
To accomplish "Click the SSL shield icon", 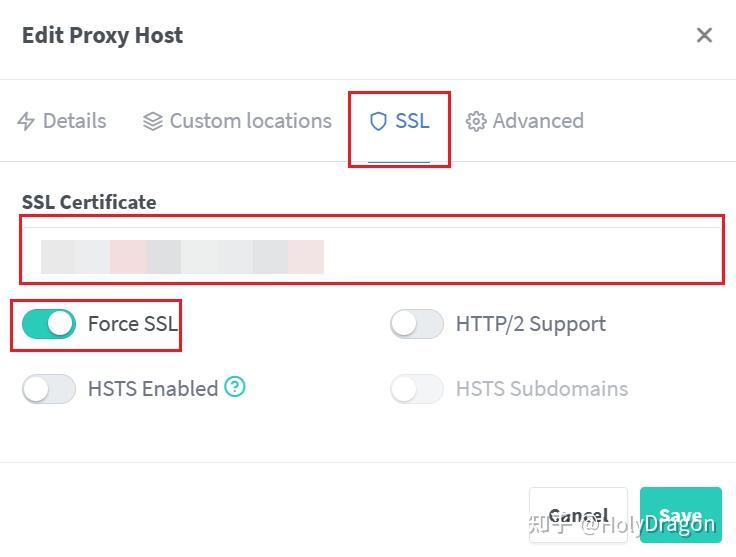I will point(378,122).
